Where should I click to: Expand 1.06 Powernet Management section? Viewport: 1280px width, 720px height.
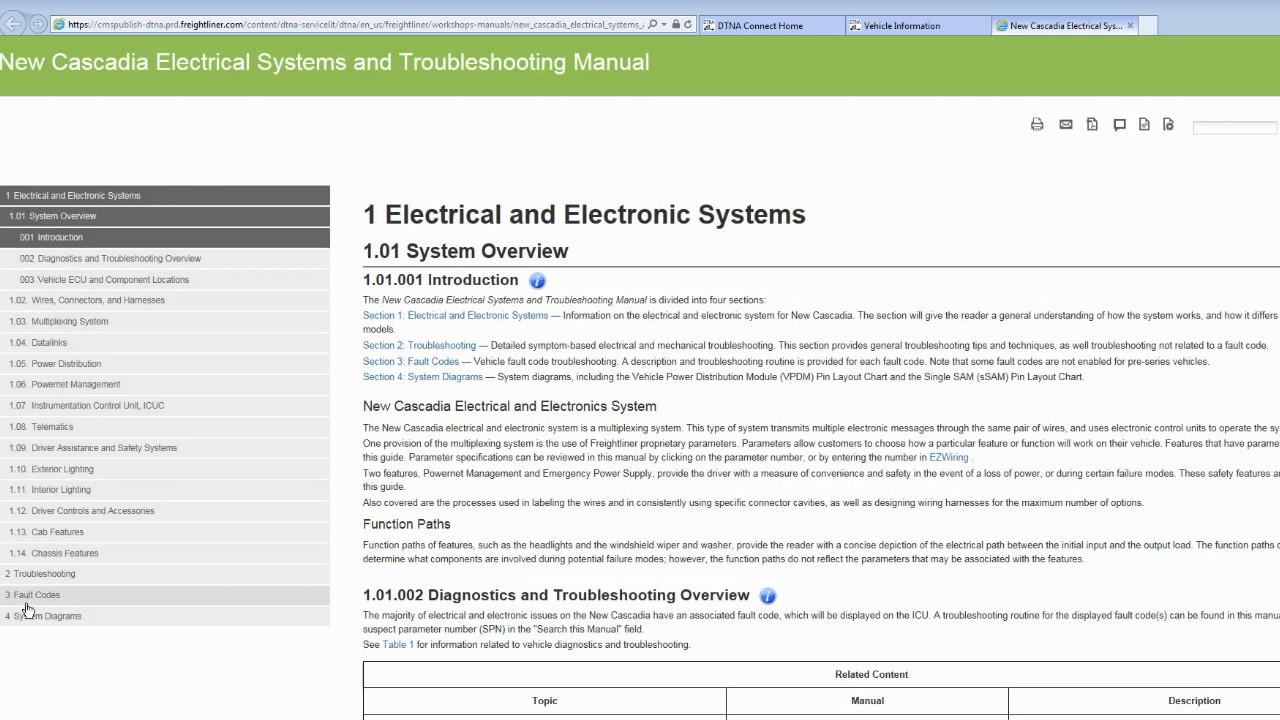(x=165, y=385)
